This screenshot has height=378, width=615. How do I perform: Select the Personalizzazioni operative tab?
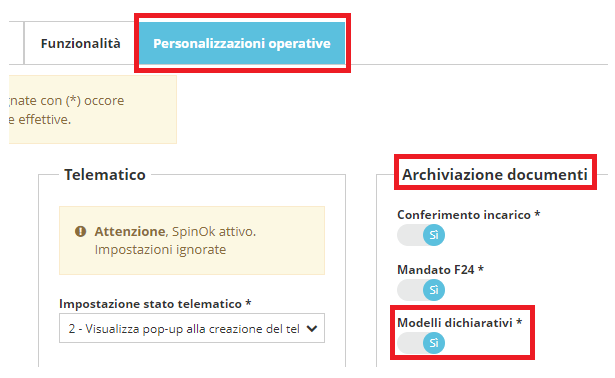[x=242, y=43]
